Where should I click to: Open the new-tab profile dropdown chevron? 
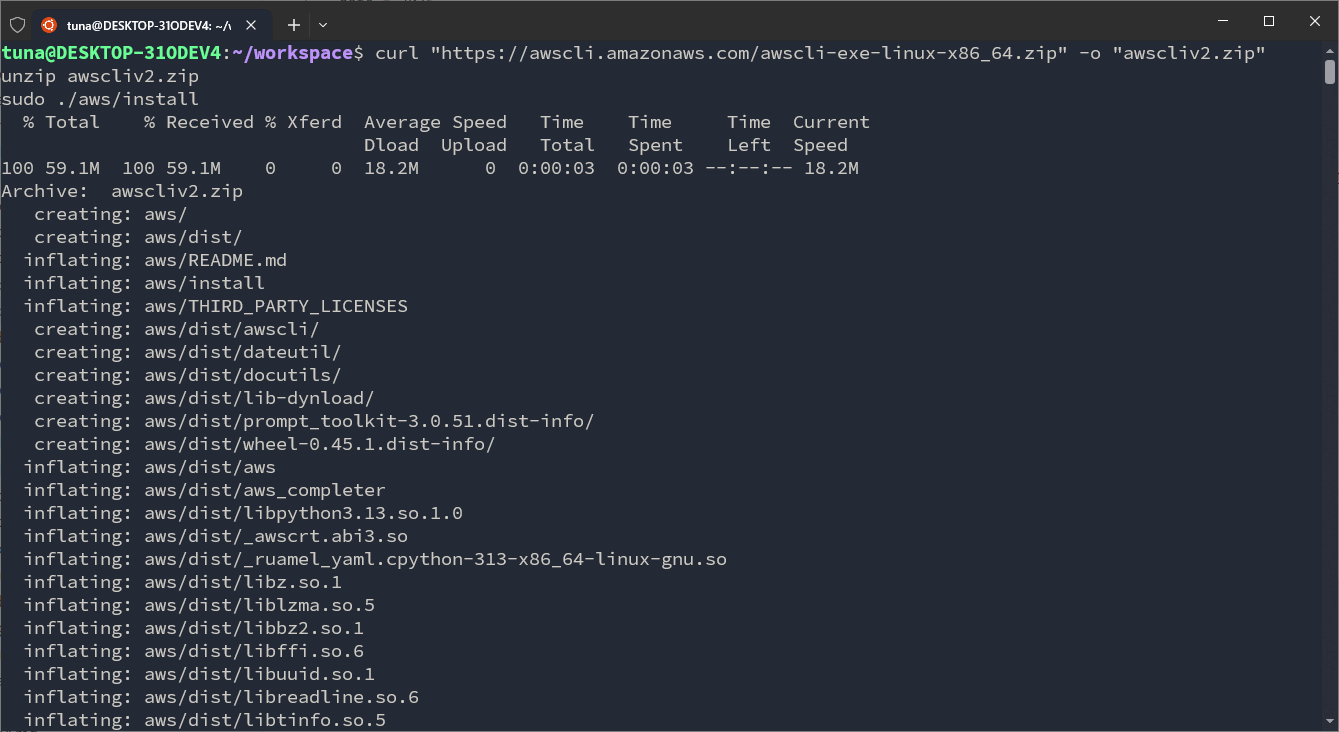(x=323, y=24)
